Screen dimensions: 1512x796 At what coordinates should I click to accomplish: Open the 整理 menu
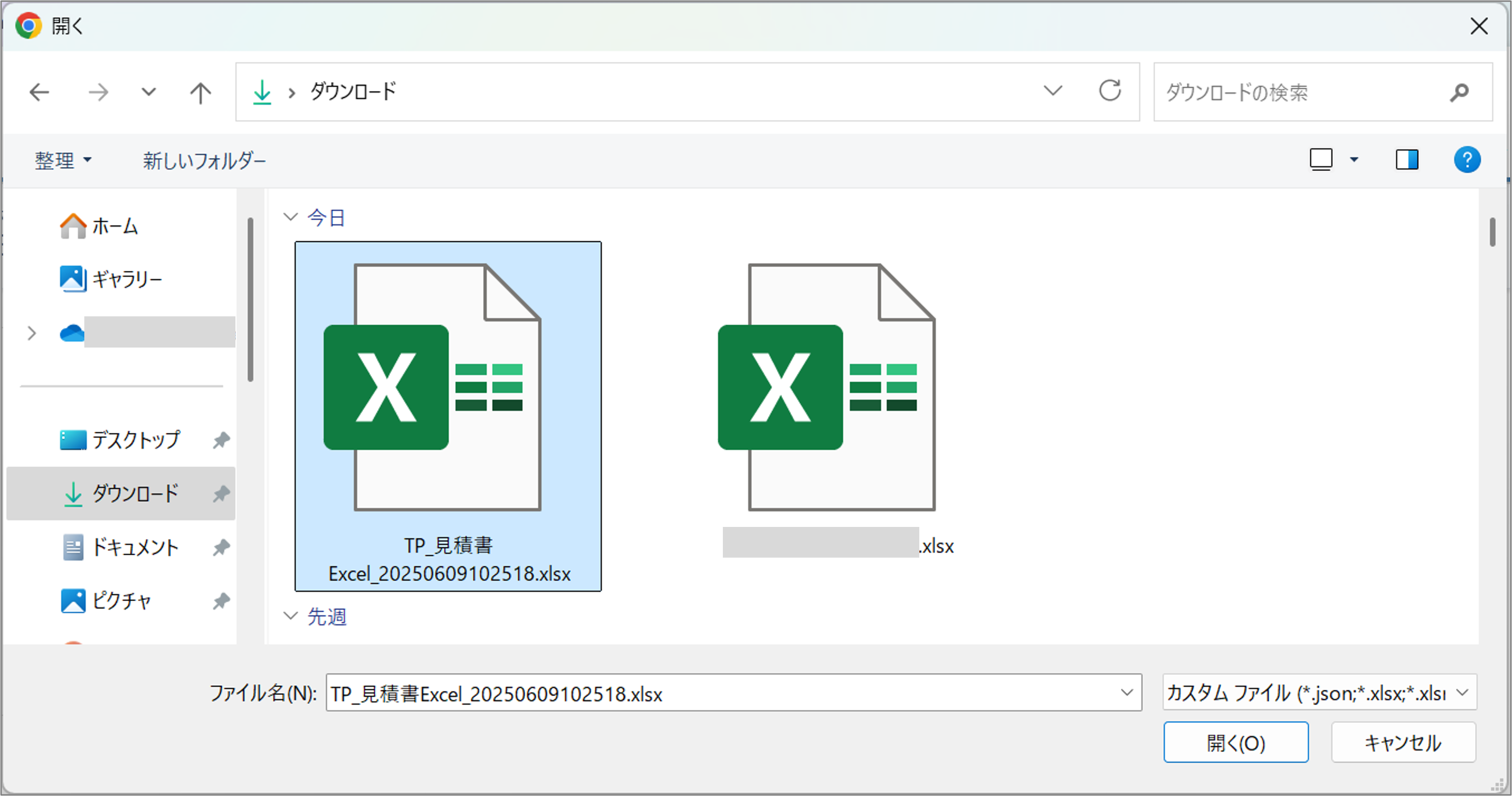point(63,160)
